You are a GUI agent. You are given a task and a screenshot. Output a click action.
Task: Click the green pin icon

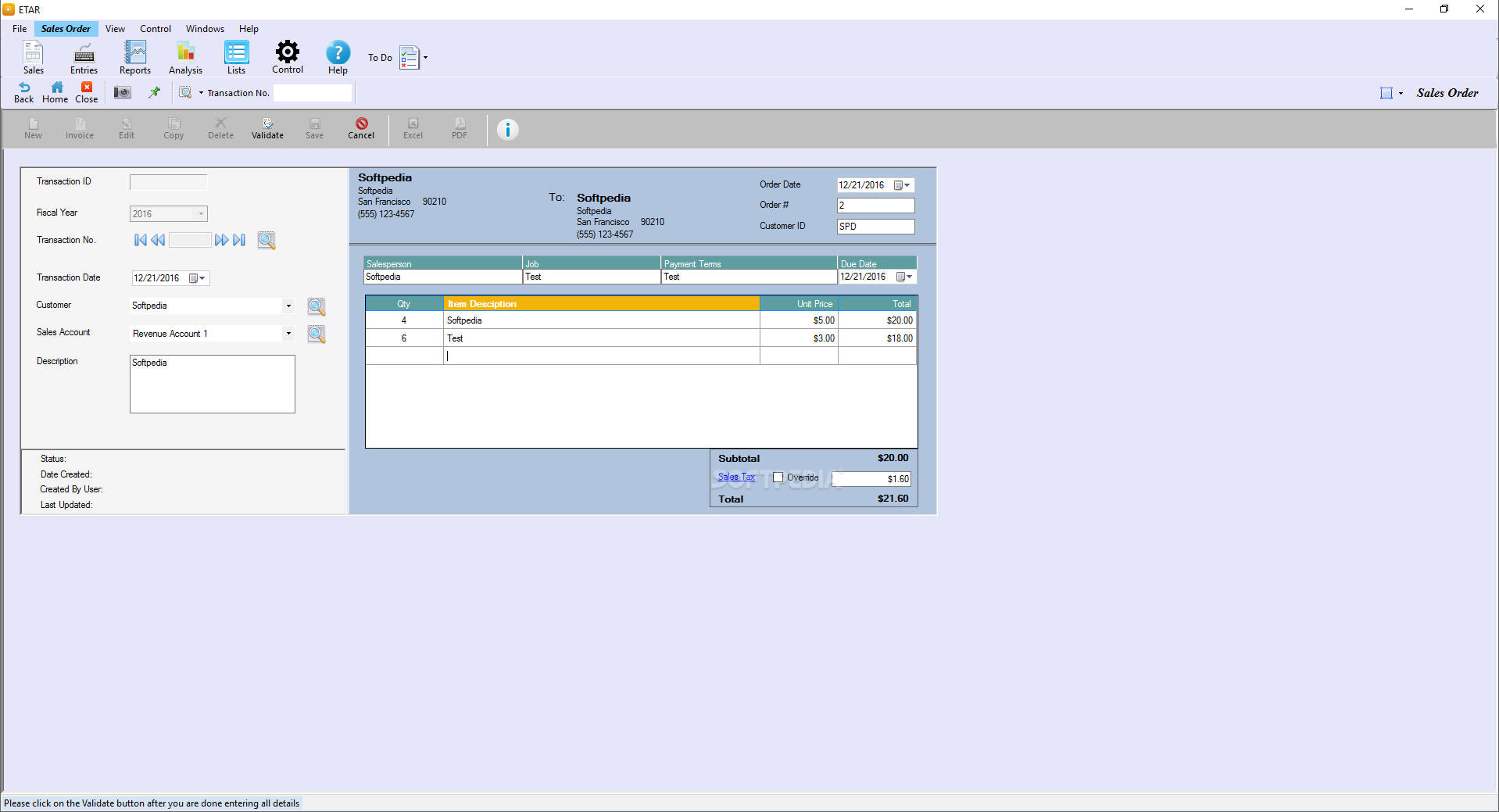155,92
